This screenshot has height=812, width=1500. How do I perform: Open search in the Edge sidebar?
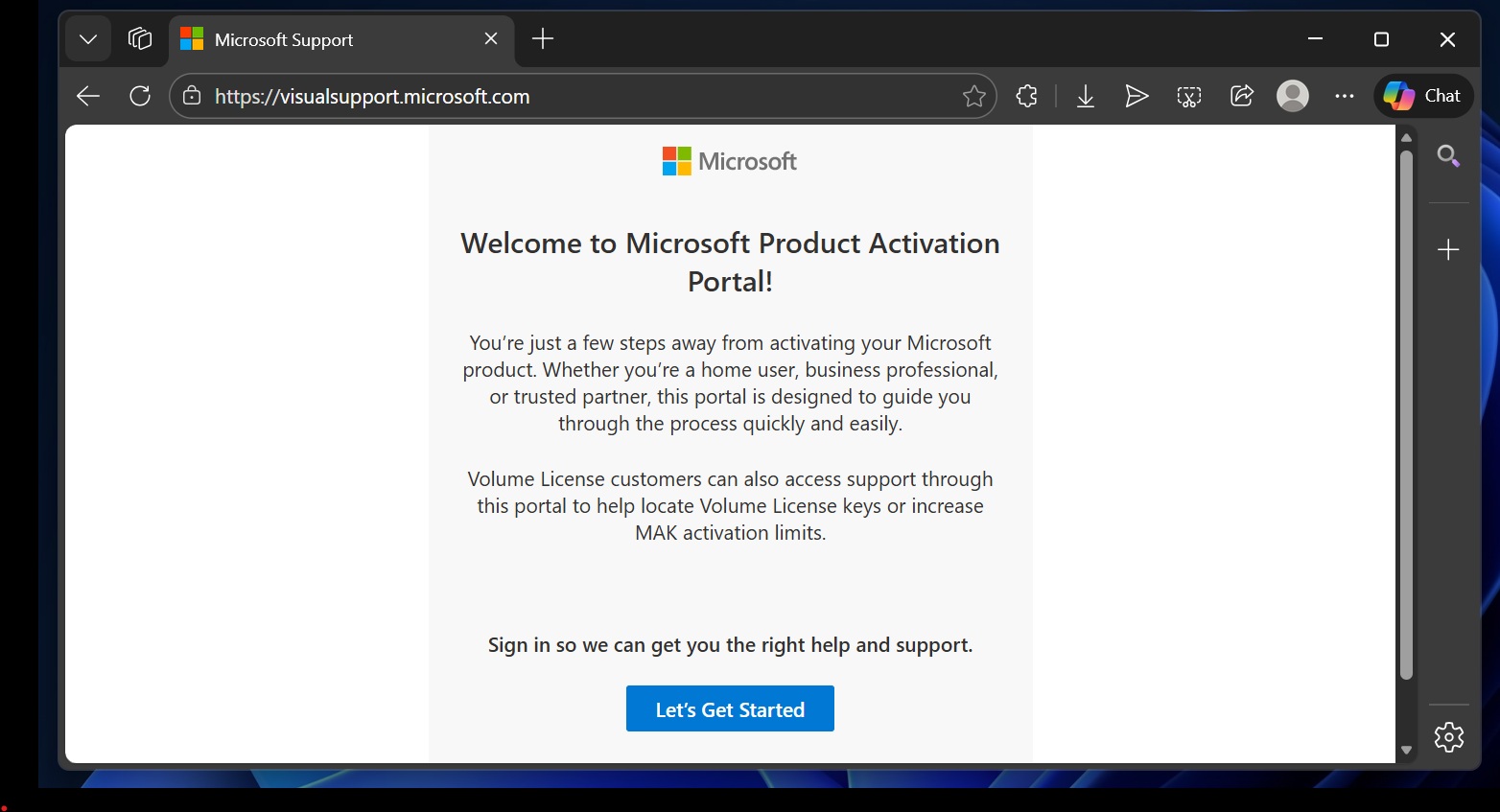click(x=1448, y=154)
